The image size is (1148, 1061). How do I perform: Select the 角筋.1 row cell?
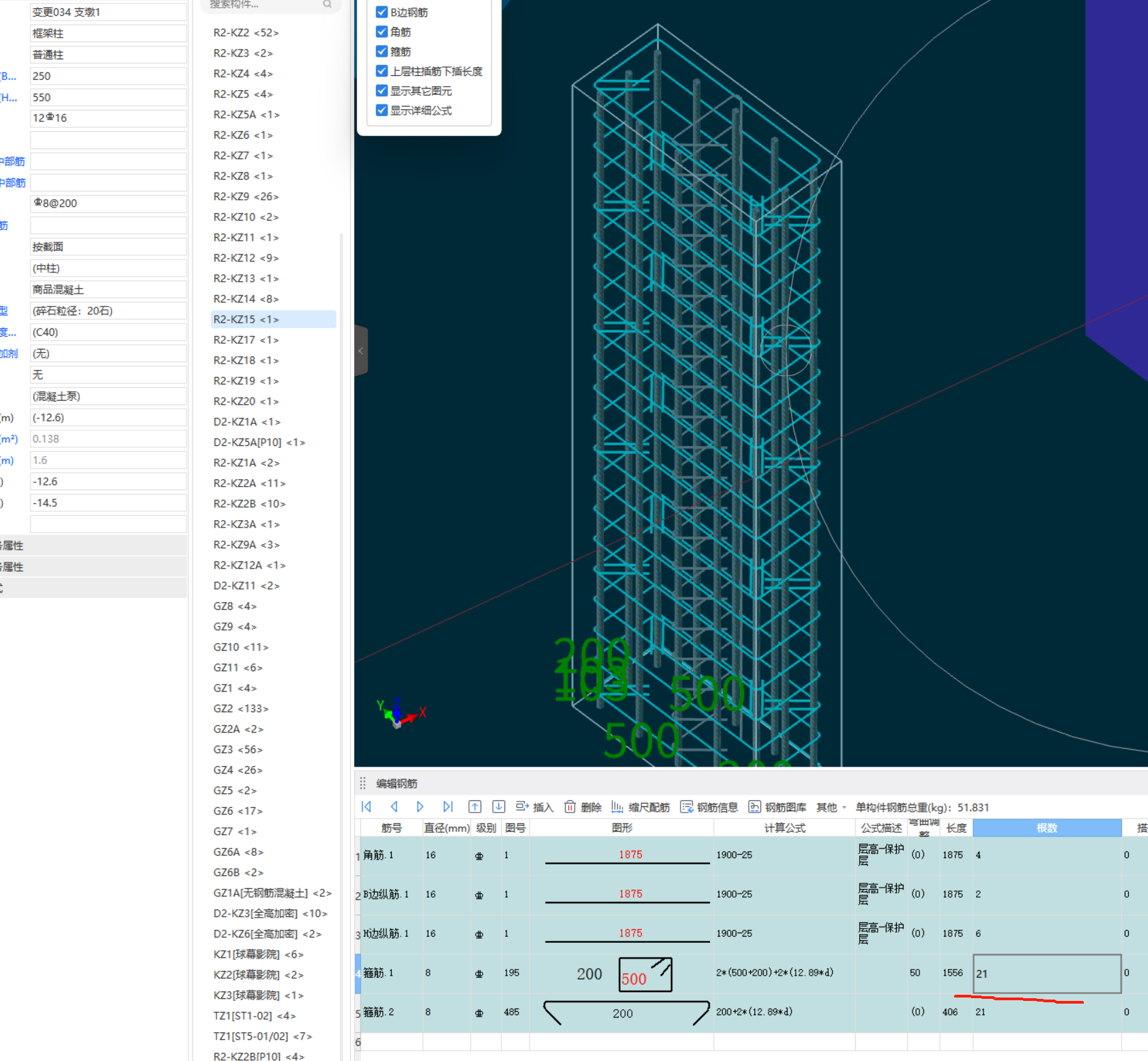pyautogui.click(x=392, y=855)
